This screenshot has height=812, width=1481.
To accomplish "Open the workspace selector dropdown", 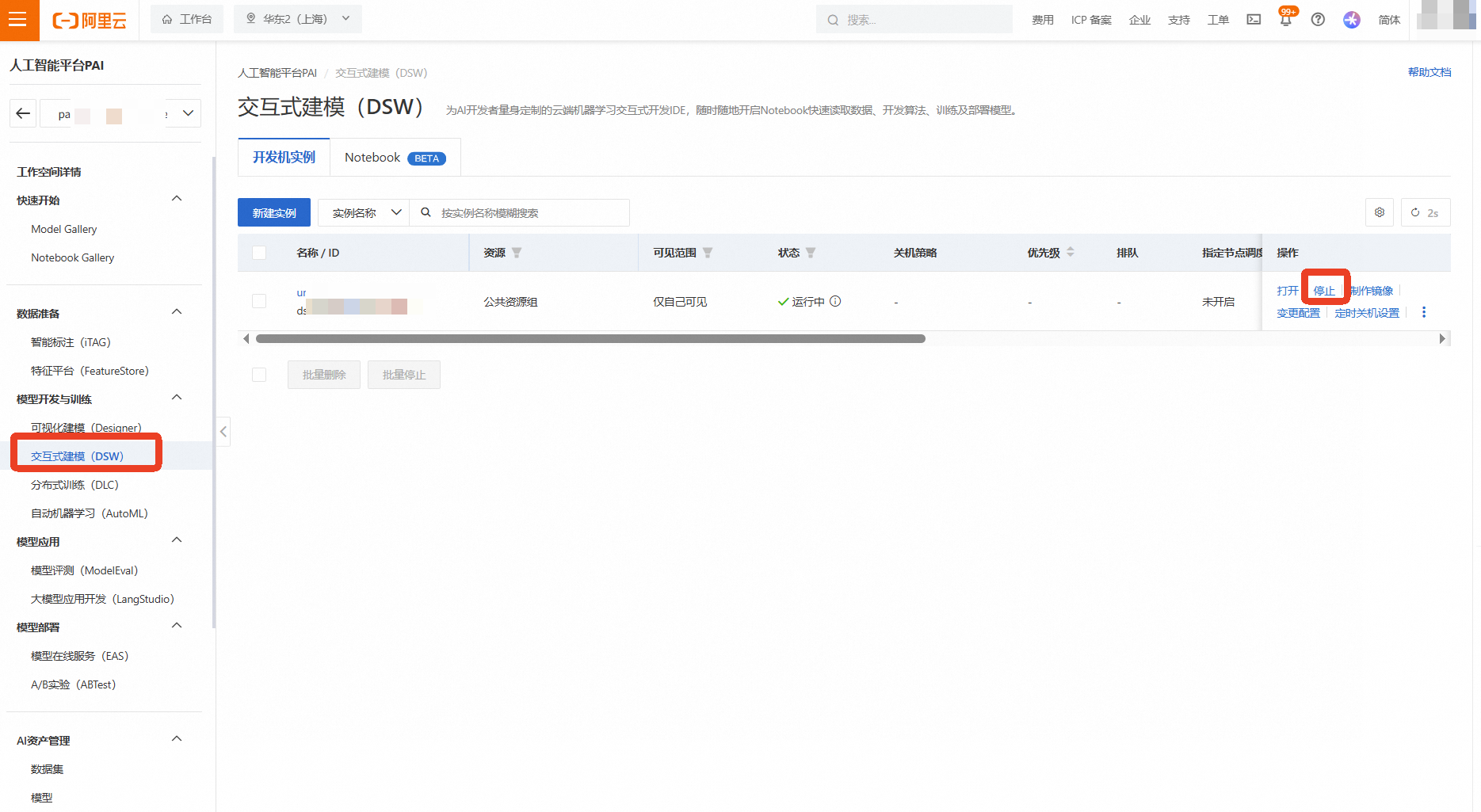I will 188,113.
